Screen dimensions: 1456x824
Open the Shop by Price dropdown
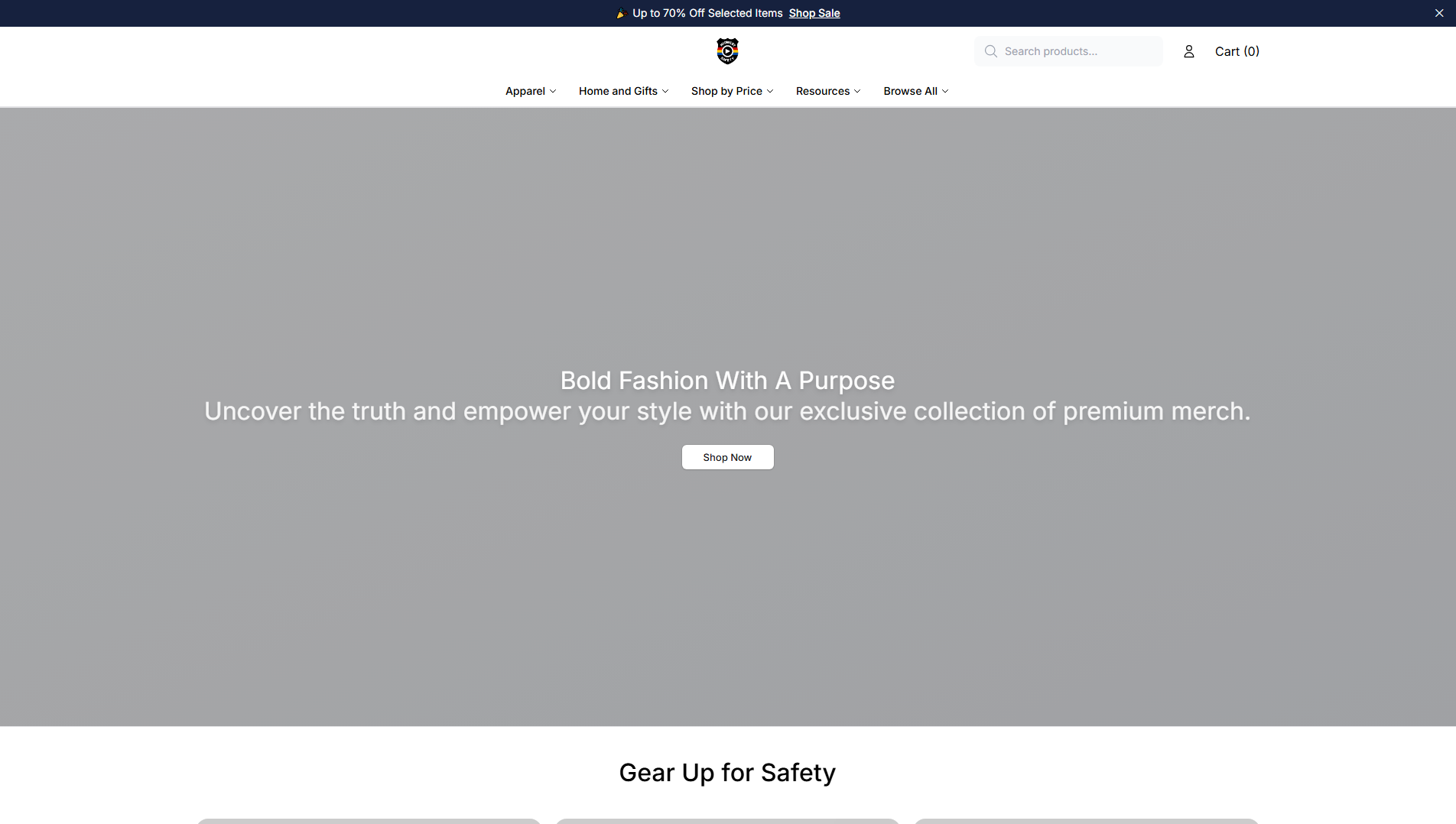(732, 91)
